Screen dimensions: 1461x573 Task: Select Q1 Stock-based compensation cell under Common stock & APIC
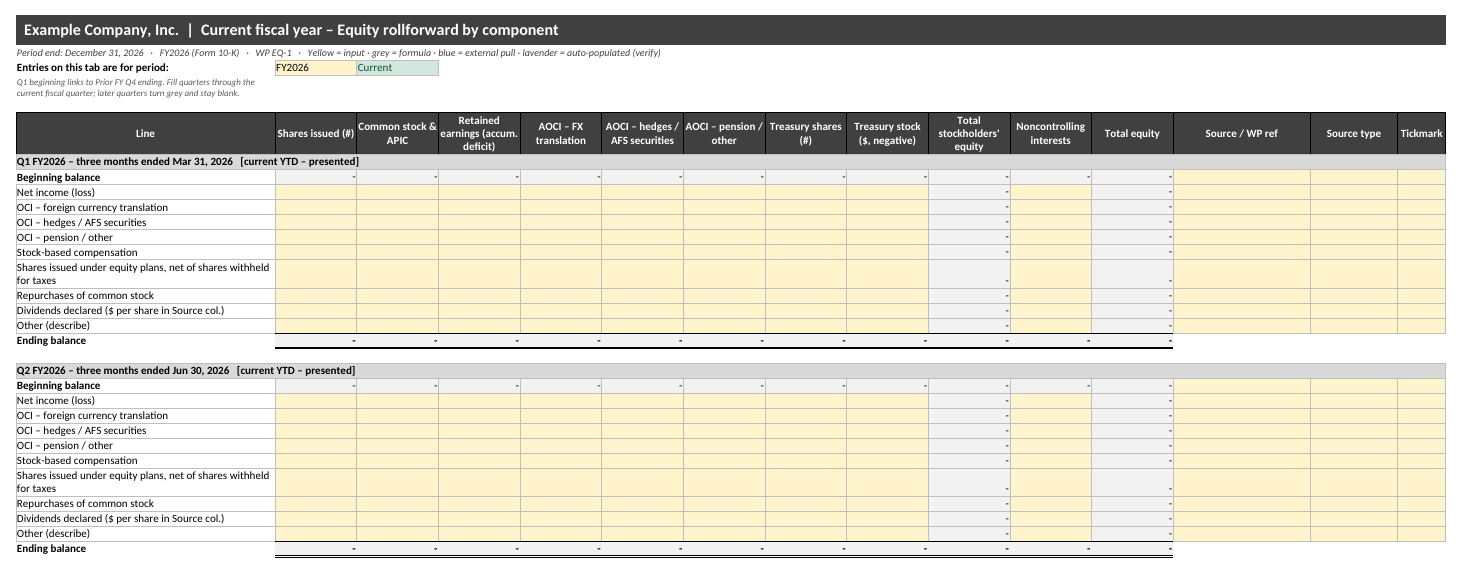[x=397, y=252]
